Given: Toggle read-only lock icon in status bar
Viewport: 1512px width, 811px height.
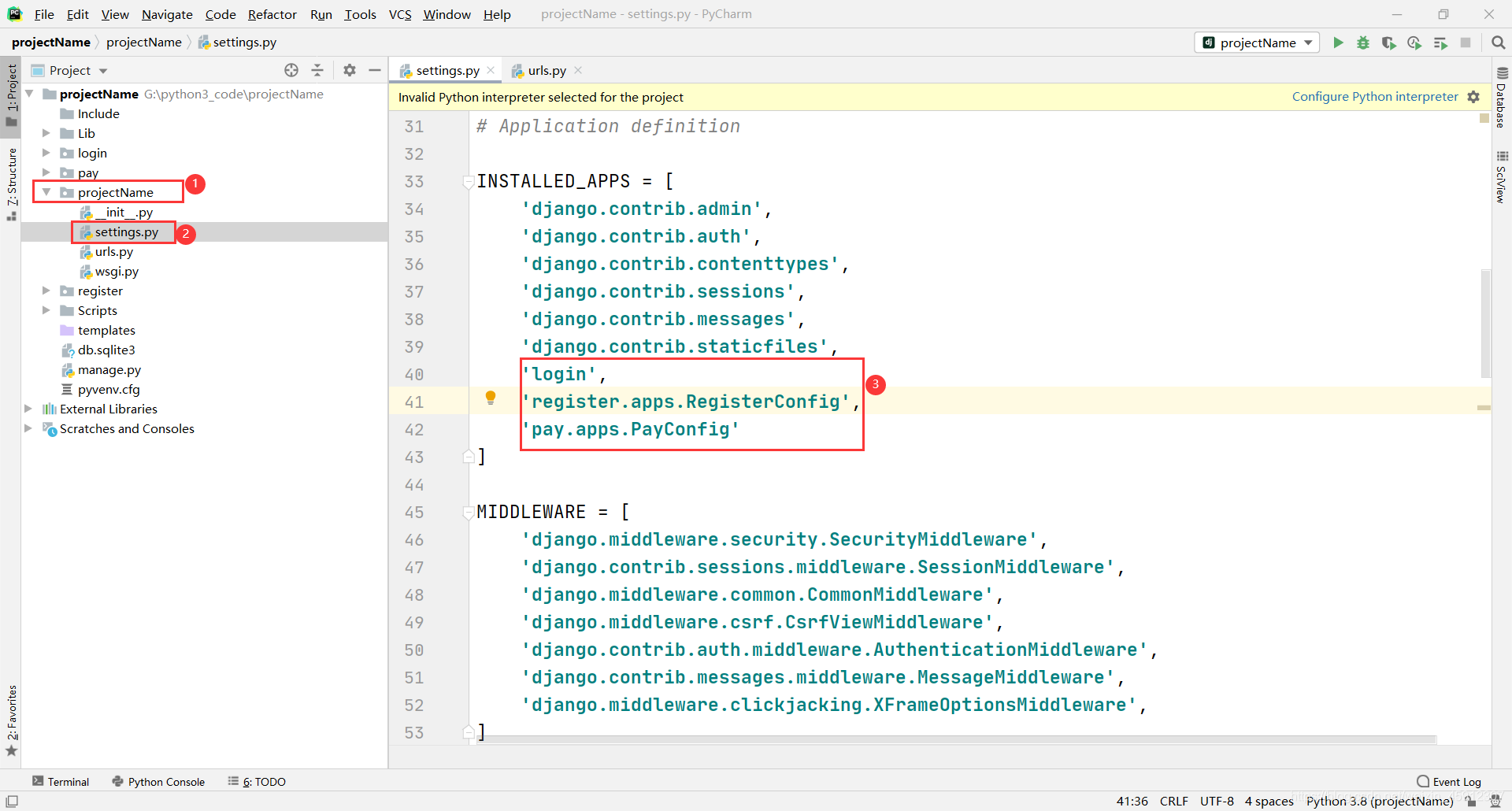Looking at the screenshot, I should tap(1470, 801).
